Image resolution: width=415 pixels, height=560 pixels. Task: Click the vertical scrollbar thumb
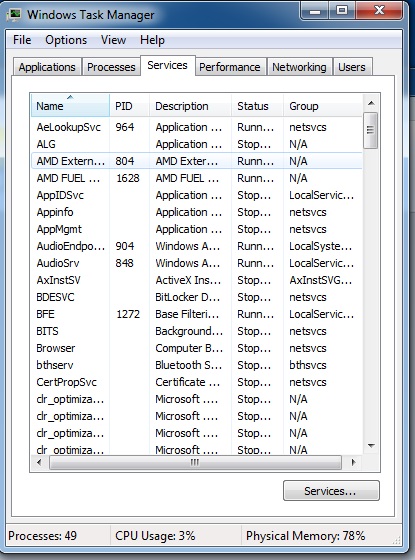click(x=371, y=130)
